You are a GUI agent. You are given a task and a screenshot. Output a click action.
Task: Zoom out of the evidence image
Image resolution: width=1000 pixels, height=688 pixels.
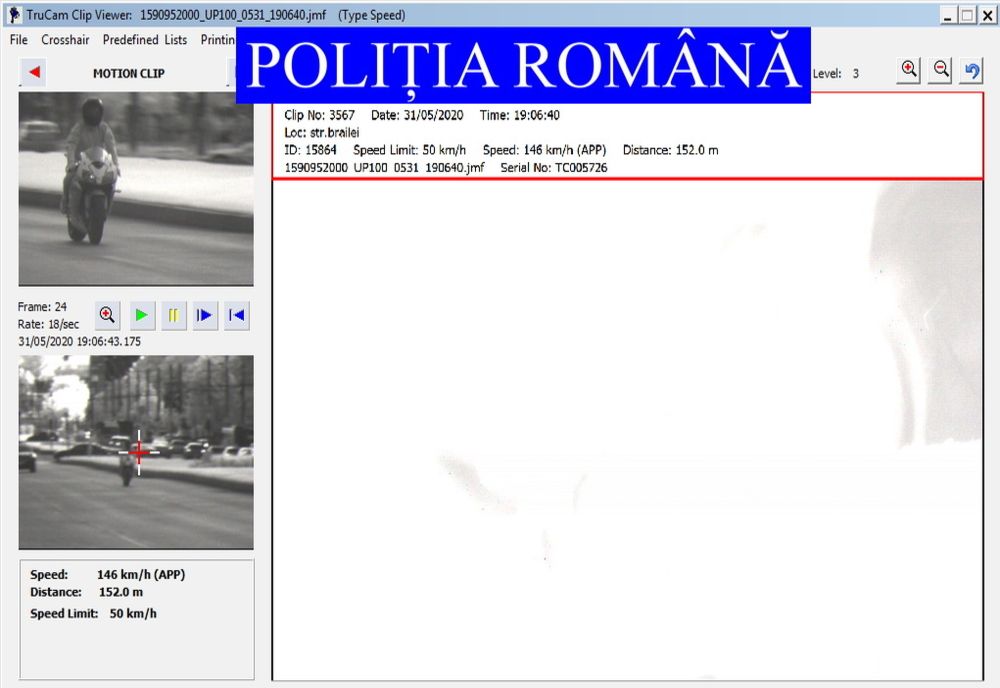(x=939, y=69)
